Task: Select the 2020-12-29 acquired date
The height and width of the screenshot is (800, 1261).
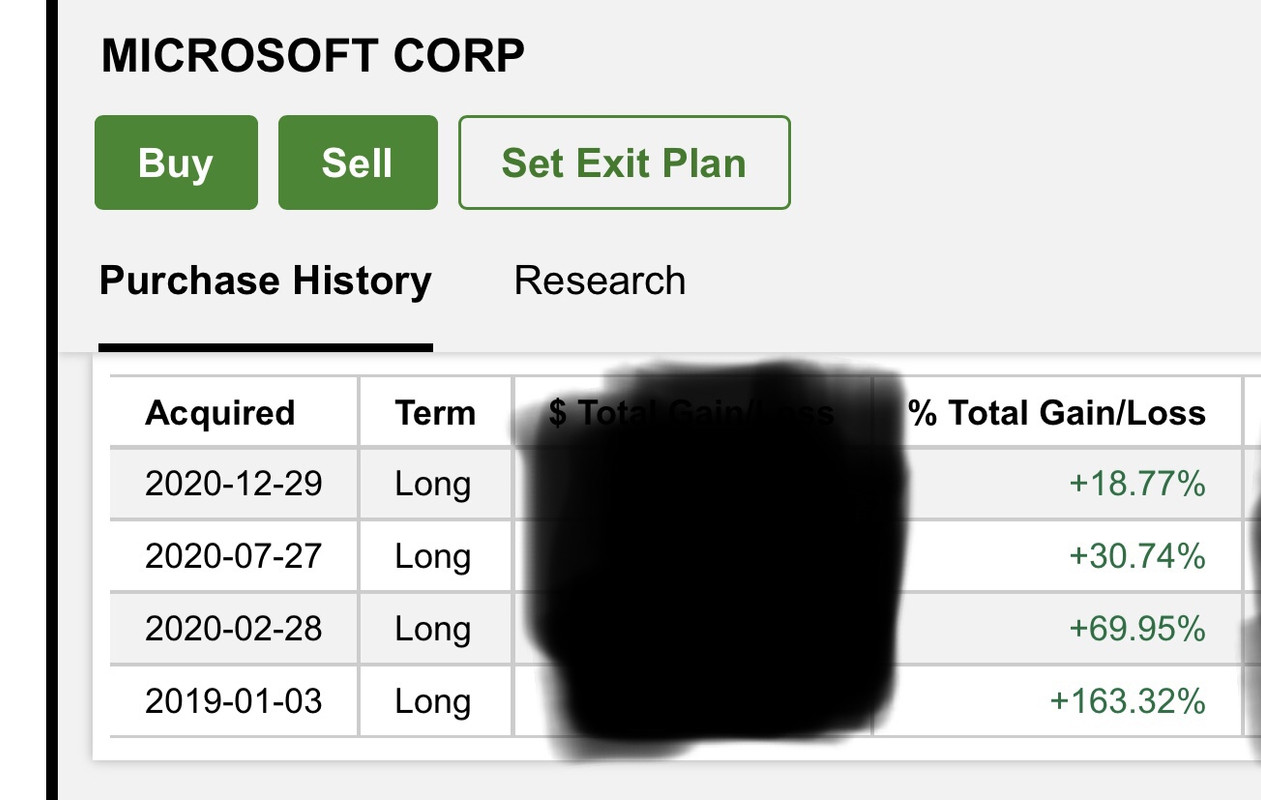Action: tap(234, 484)
